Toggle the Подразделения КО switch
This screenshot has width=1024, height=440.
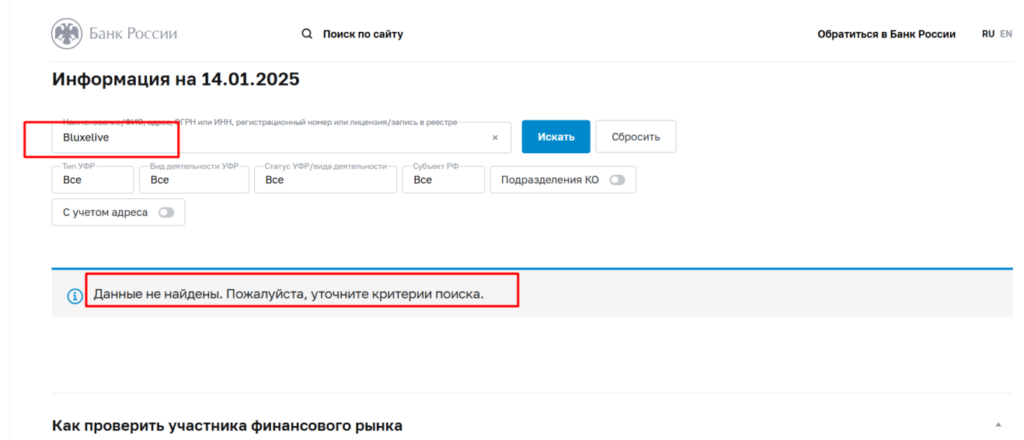pos(617,180)
